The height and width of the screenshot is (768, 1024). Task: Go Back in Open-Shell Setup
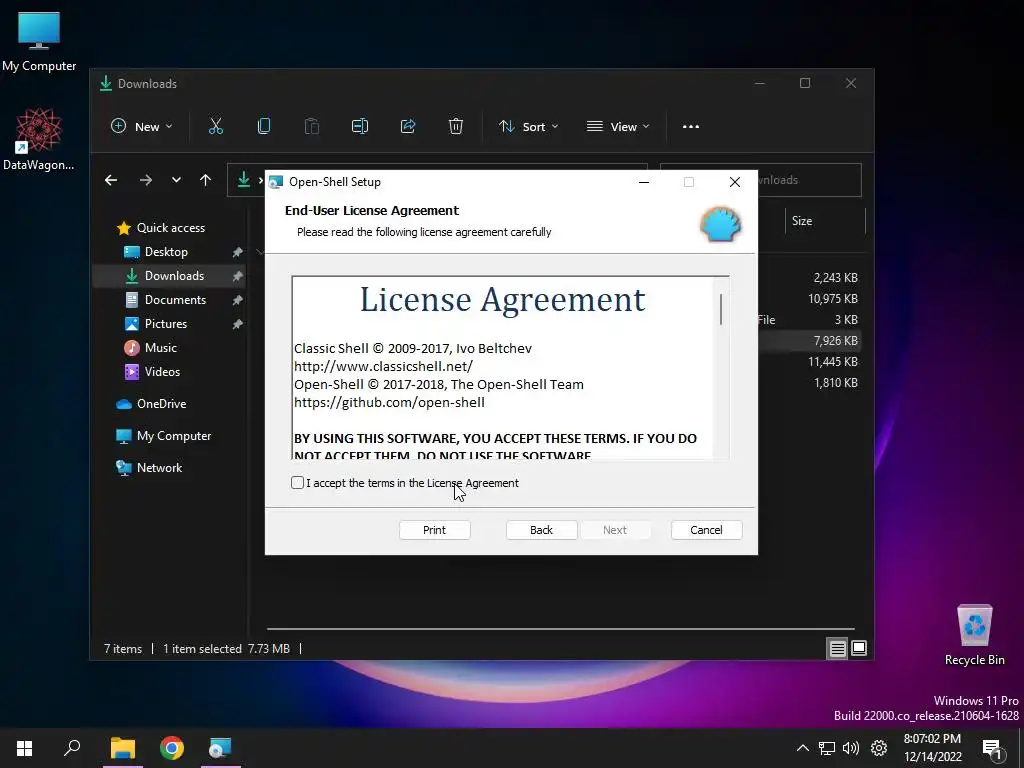[x=541, y=530]
